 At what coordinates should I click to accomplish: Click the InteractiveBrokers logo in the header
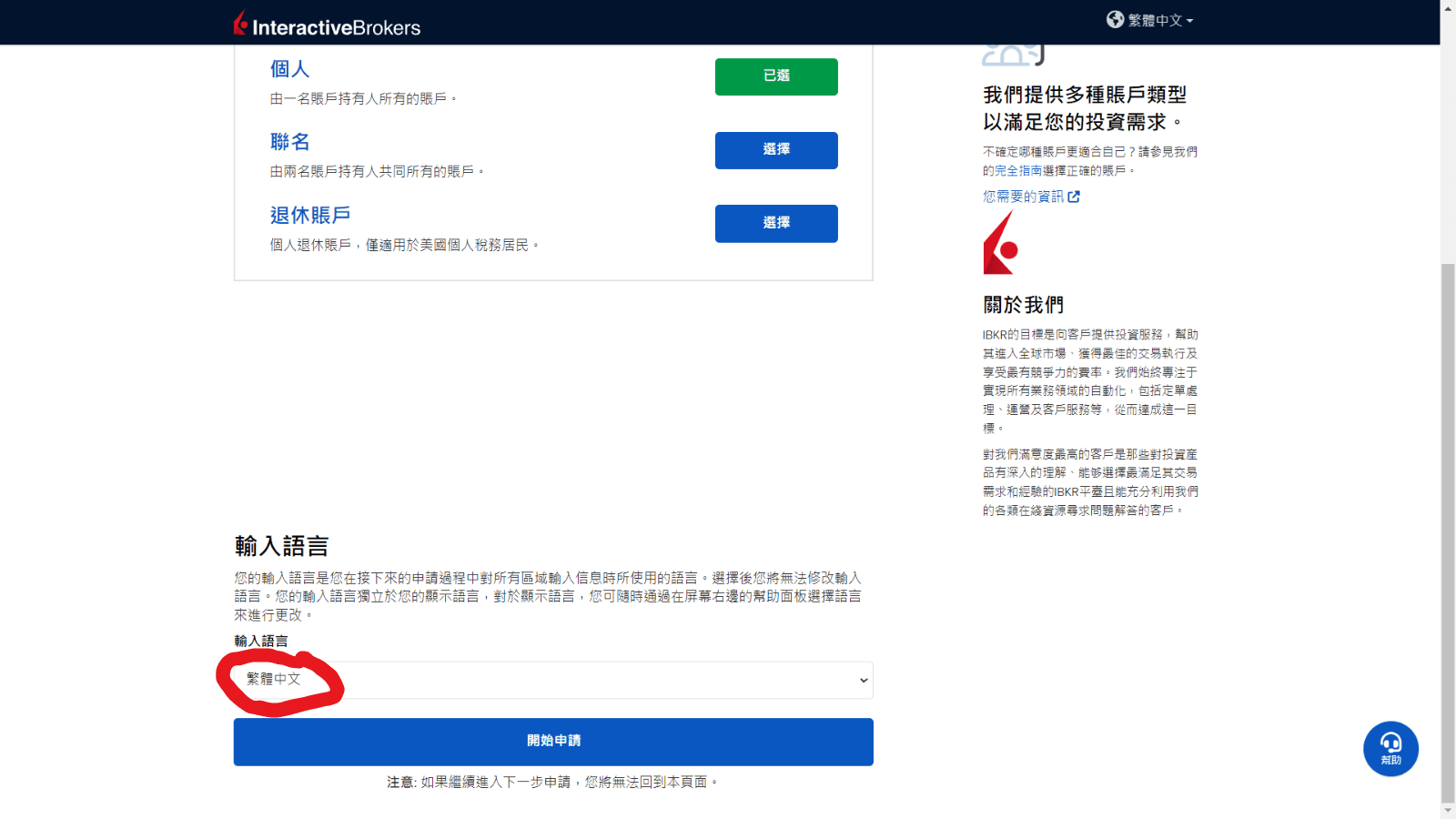[325, 24]
